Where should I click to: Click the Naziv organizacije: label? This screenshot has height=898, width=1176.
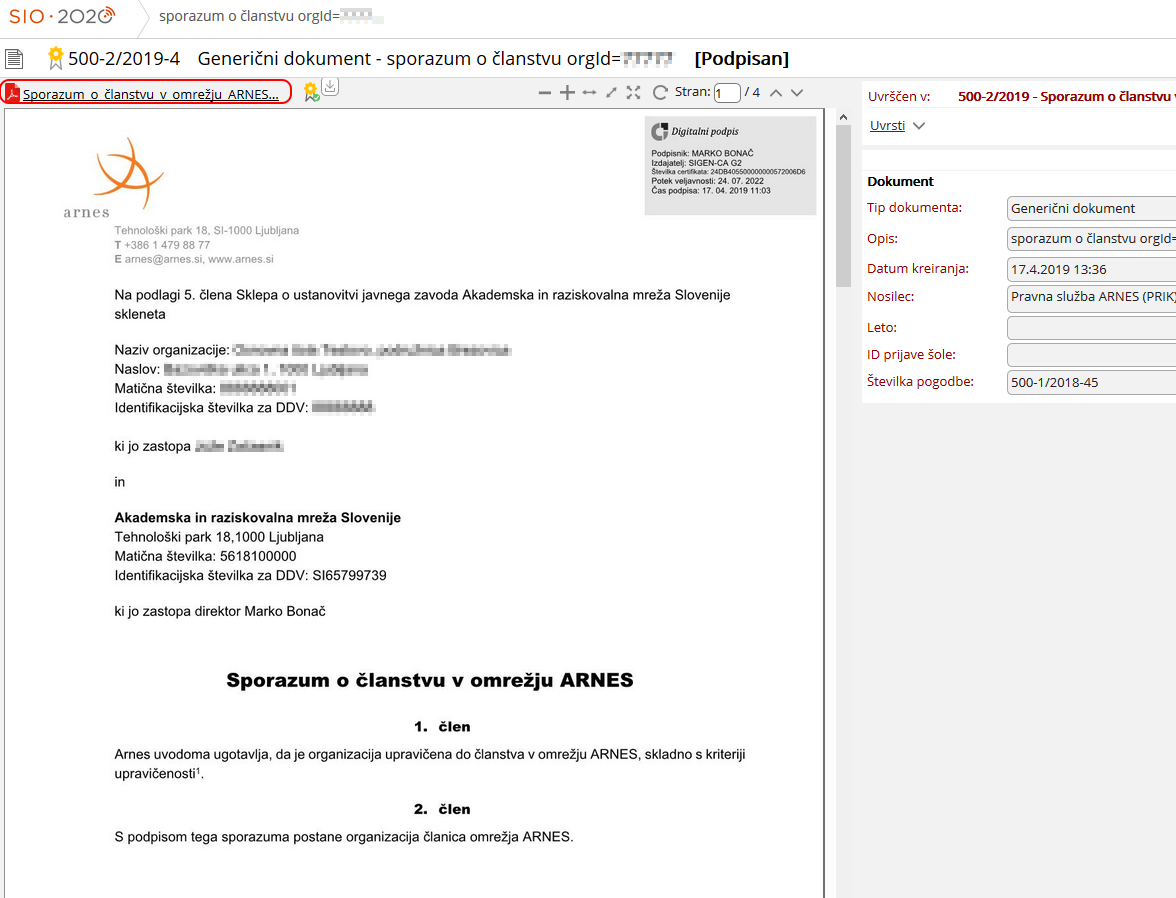[172, 350]
